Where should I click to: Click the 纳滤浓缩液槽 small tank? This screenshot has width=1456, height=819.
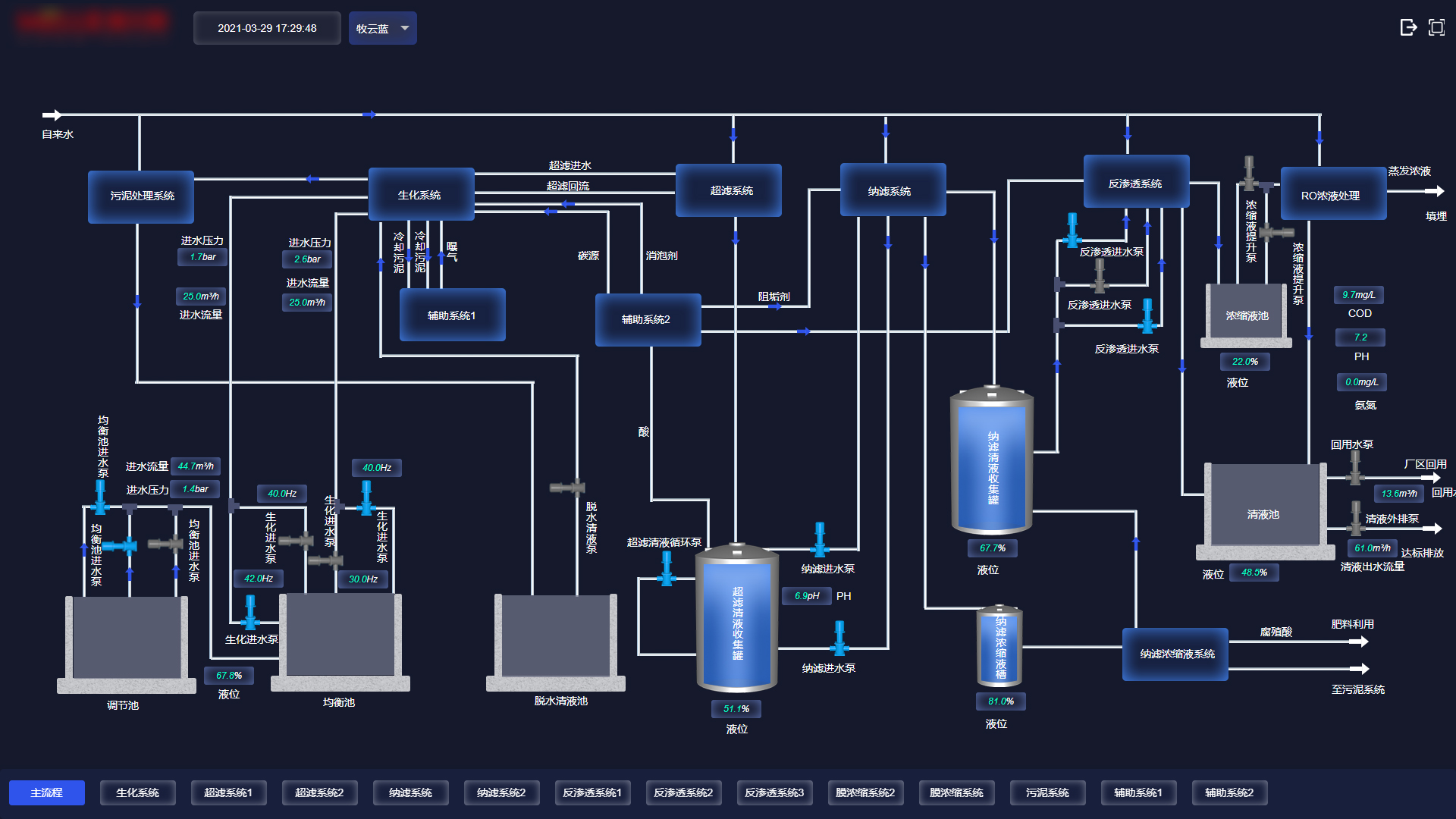[x=999, y=646]
